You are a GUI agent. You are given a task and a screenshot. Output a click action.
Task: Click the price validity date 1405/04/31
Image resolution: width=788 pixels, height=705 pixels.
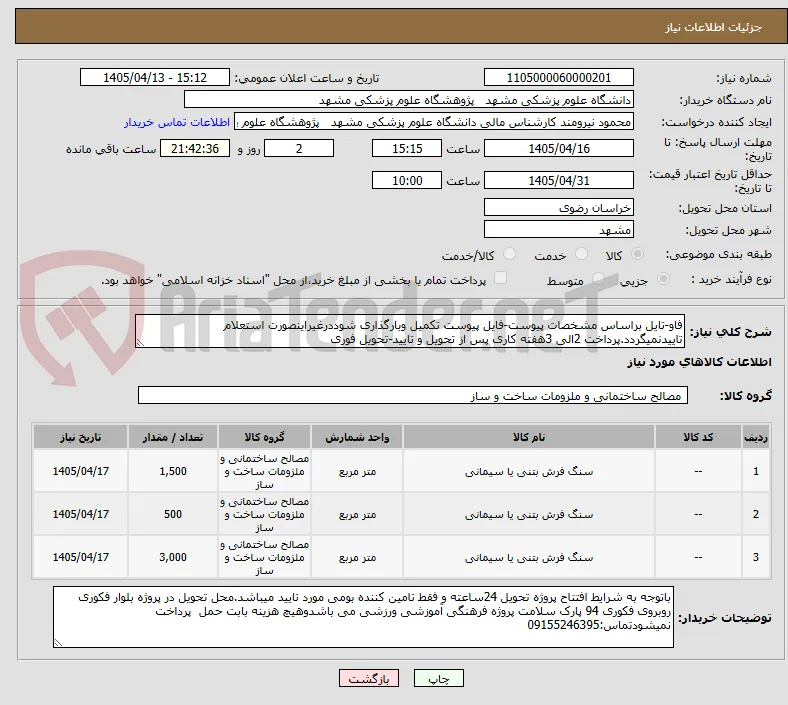558,180
